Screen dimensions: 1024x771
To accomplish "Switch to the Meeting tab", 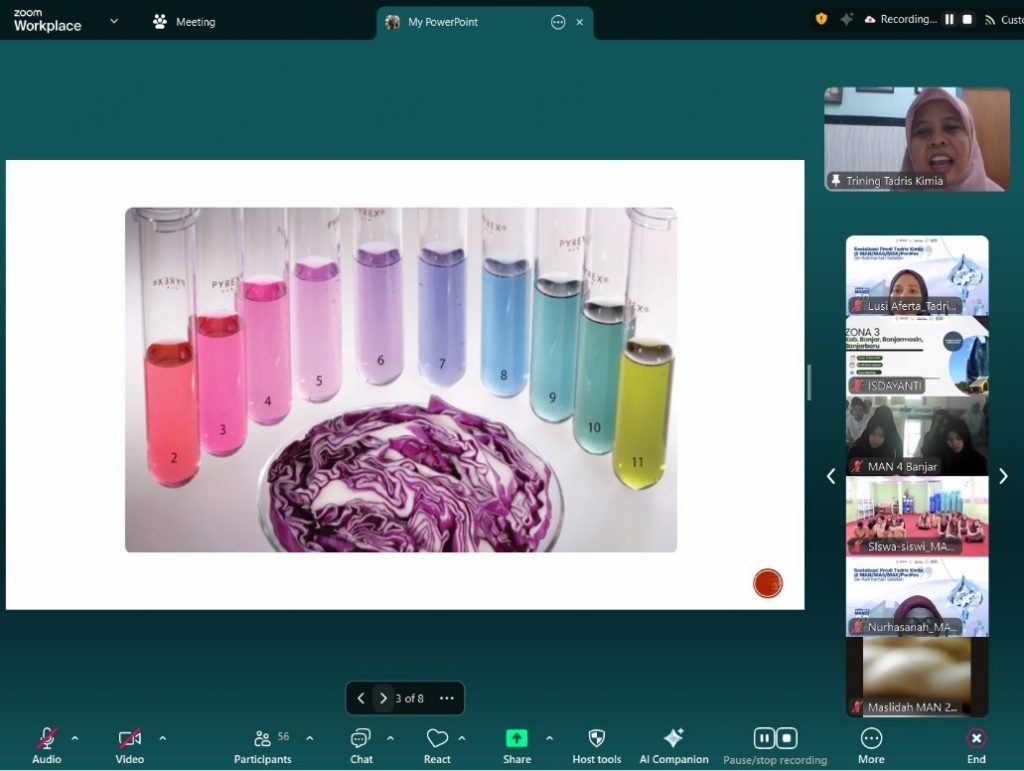I will 184,22.
